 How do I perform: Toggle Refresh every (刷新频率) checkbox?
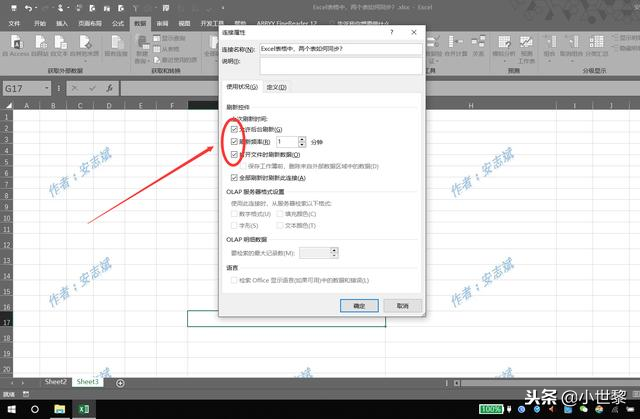click(x=234, y=142)
